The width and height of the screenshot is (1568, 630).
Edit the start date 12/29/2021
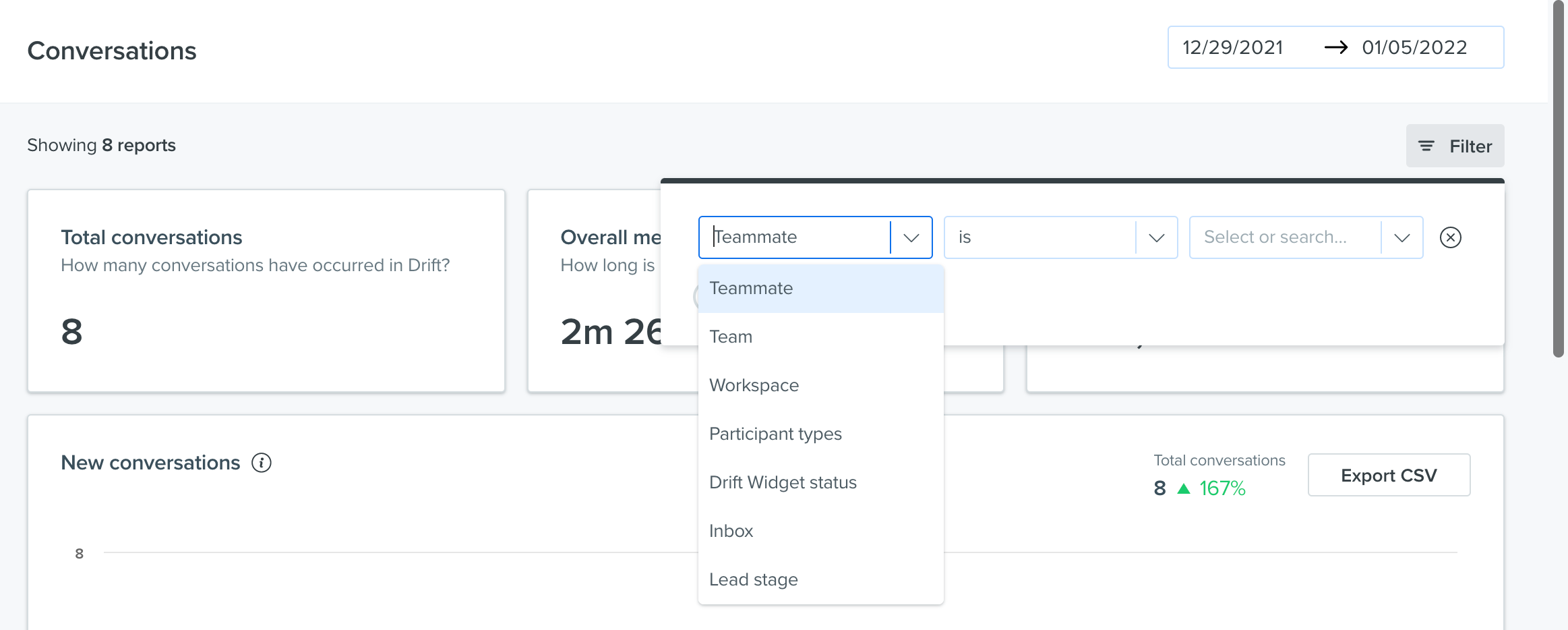(1232, 47)
